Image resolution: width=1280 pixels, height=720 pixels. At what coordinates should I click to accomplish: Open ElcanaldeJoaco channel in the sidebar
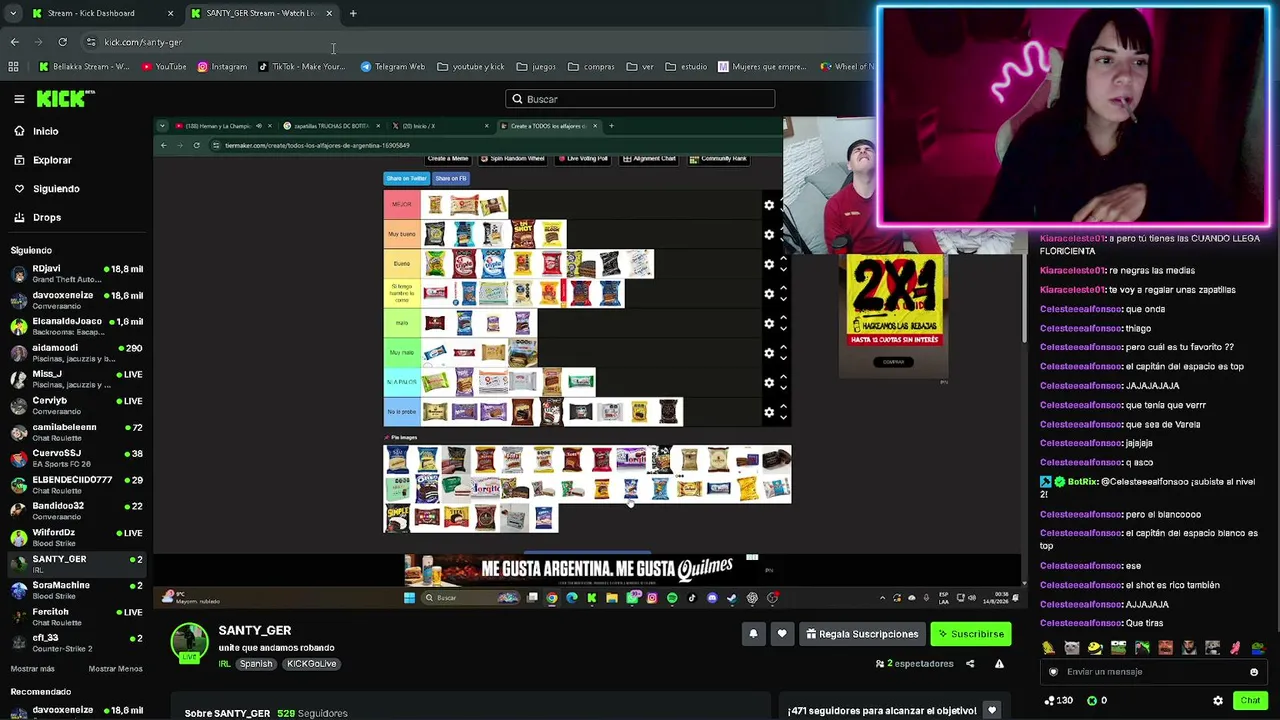coord(76,327)
